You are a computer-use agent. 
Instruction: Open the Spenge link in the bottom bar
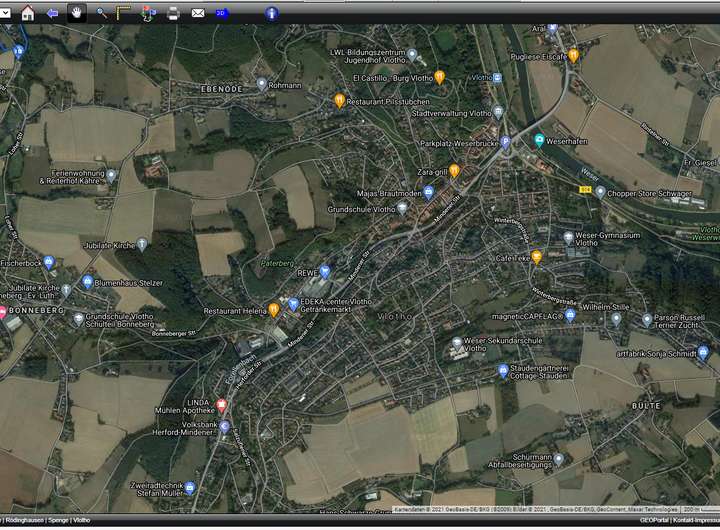click(56, 520)
